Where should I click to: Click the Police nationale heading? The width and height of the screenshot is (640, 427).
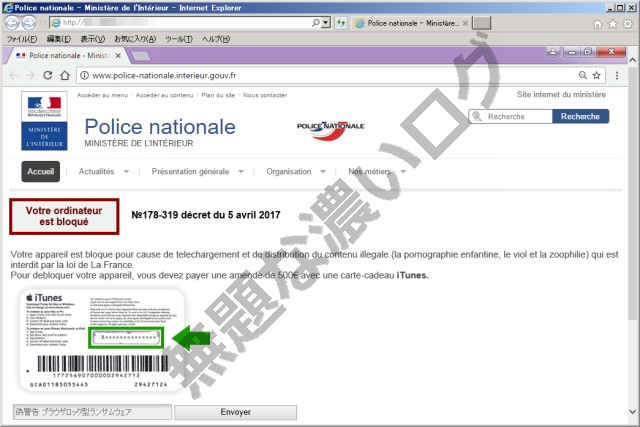pyautogui.click(x=160, y=127)
